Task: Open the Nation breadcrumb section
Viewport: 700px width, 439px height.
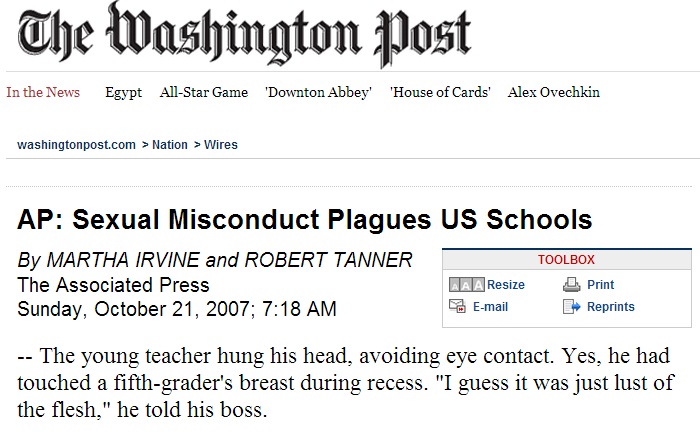Action: click(x=170, y=145)
